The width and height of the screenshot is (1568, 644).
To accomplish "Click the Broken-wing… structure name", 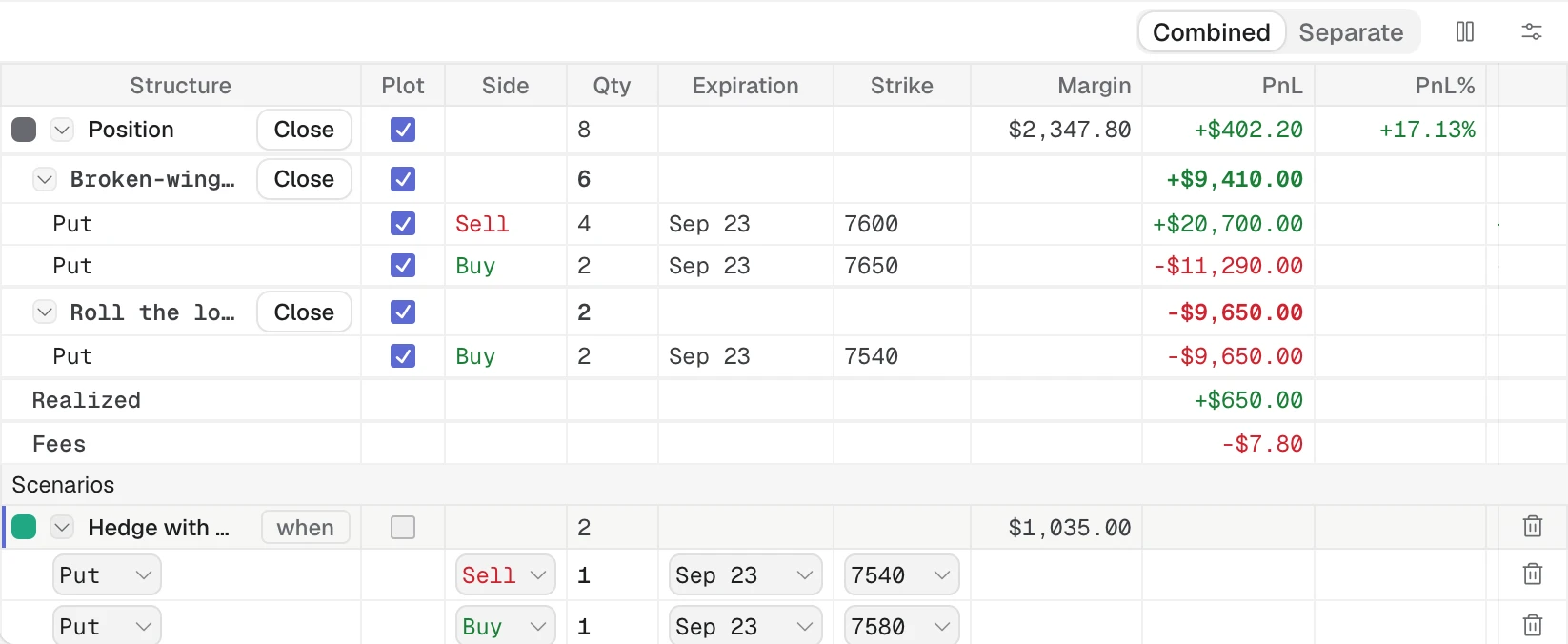I will (152, 179).
